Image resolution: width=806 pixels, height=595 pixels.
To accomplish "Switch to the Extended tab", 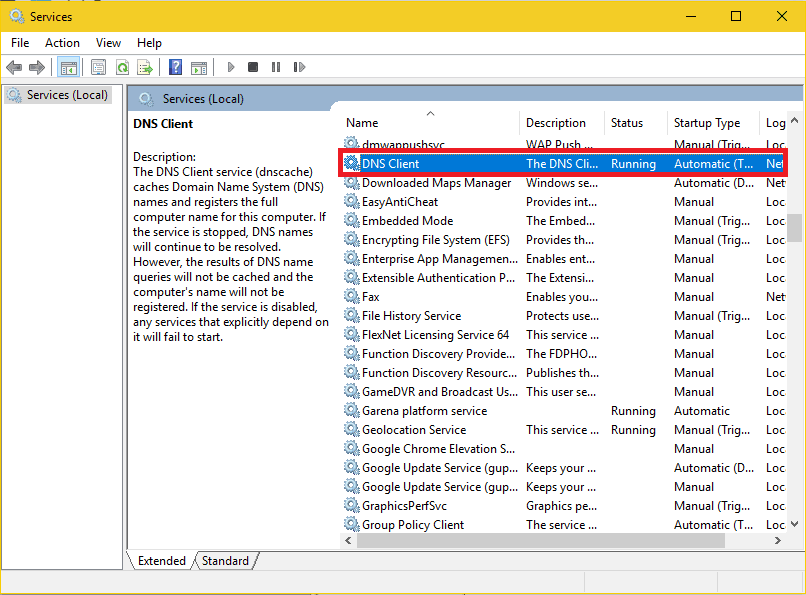I will click(x=161, y=561).
